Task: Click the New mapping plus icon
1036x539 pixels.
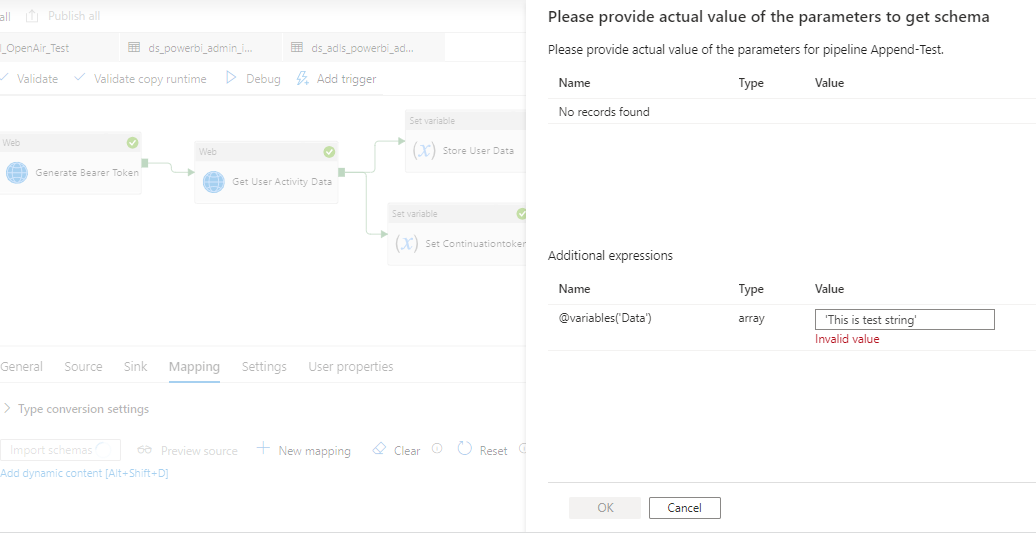Action: [x=263, y=450]
